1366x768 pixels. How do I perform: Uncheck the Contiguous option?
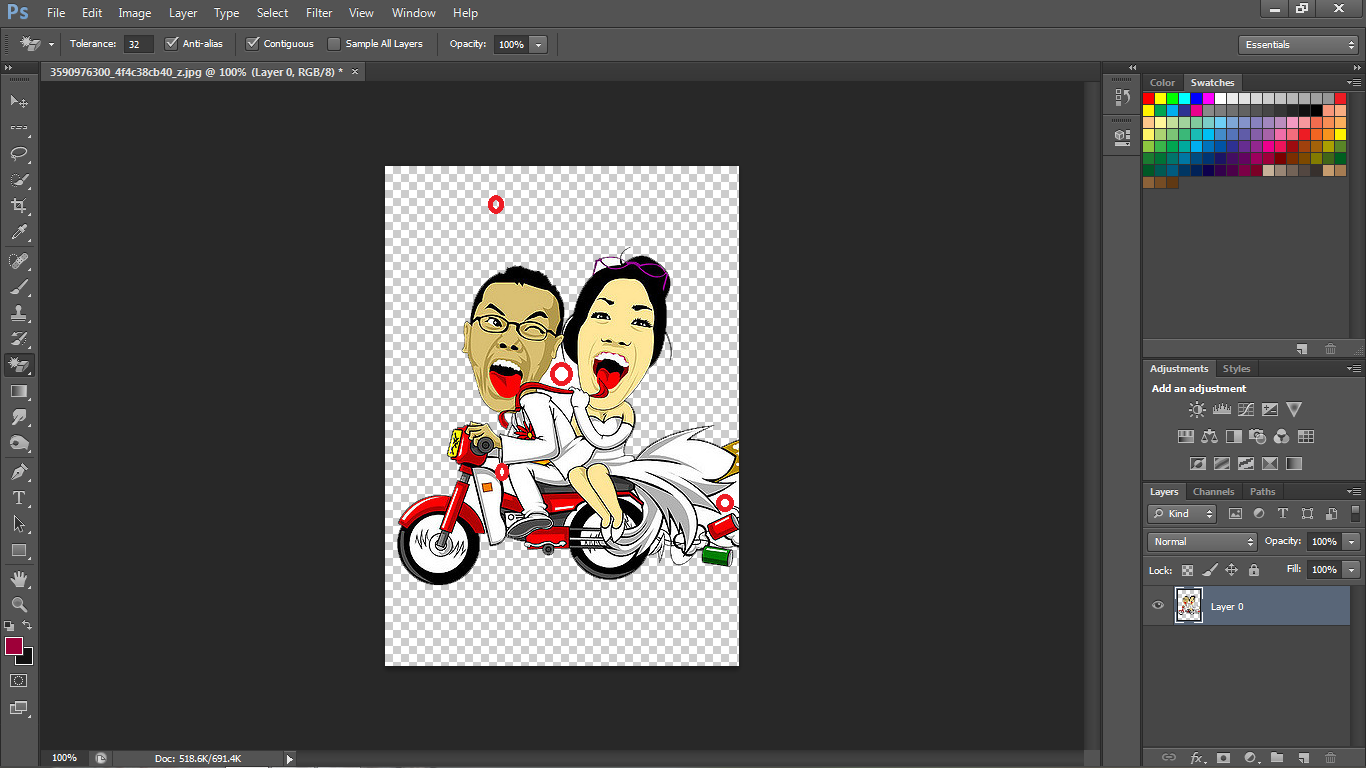click(252, 44)
